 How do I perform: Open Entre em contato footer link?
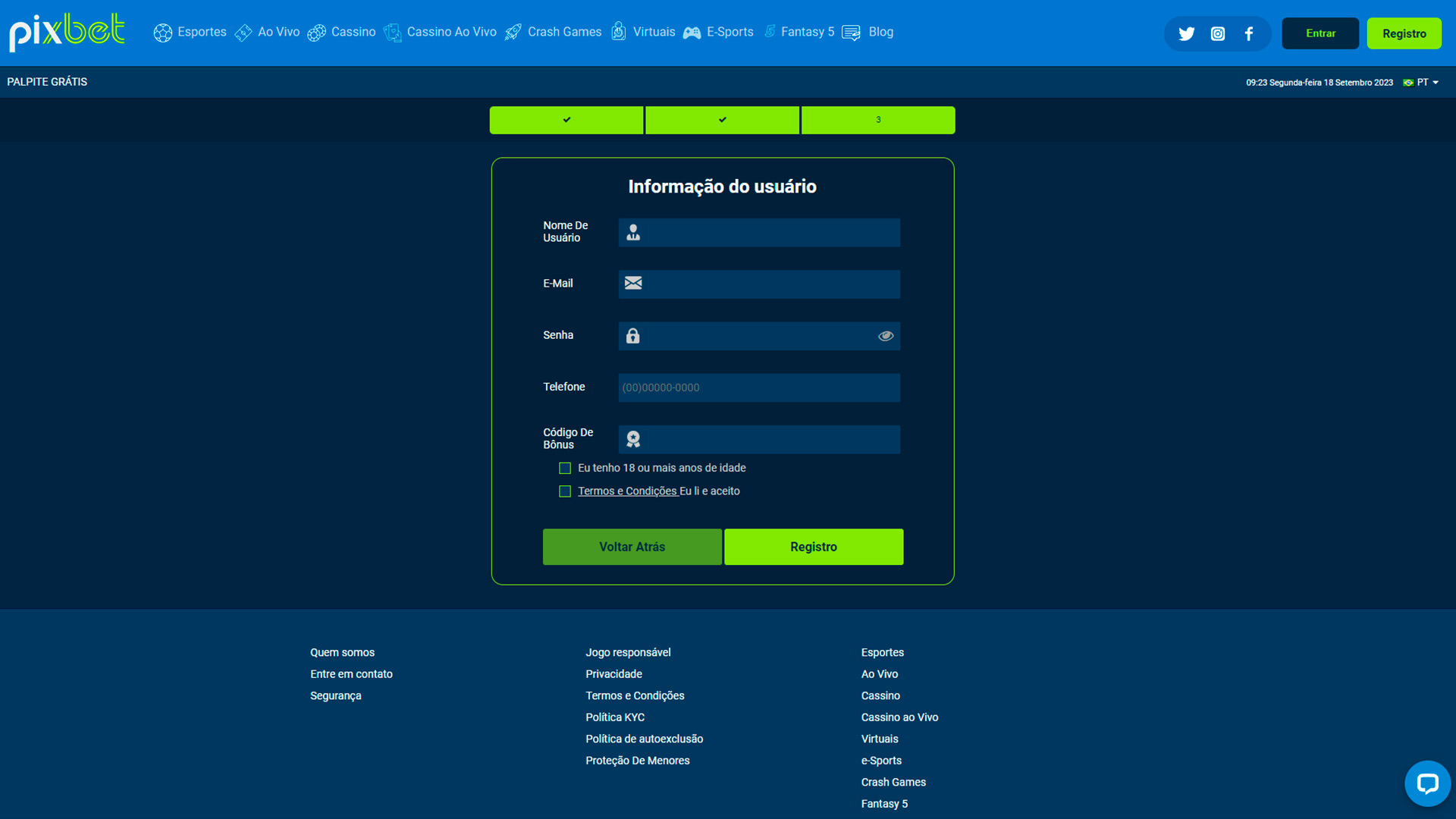[351, 674]
